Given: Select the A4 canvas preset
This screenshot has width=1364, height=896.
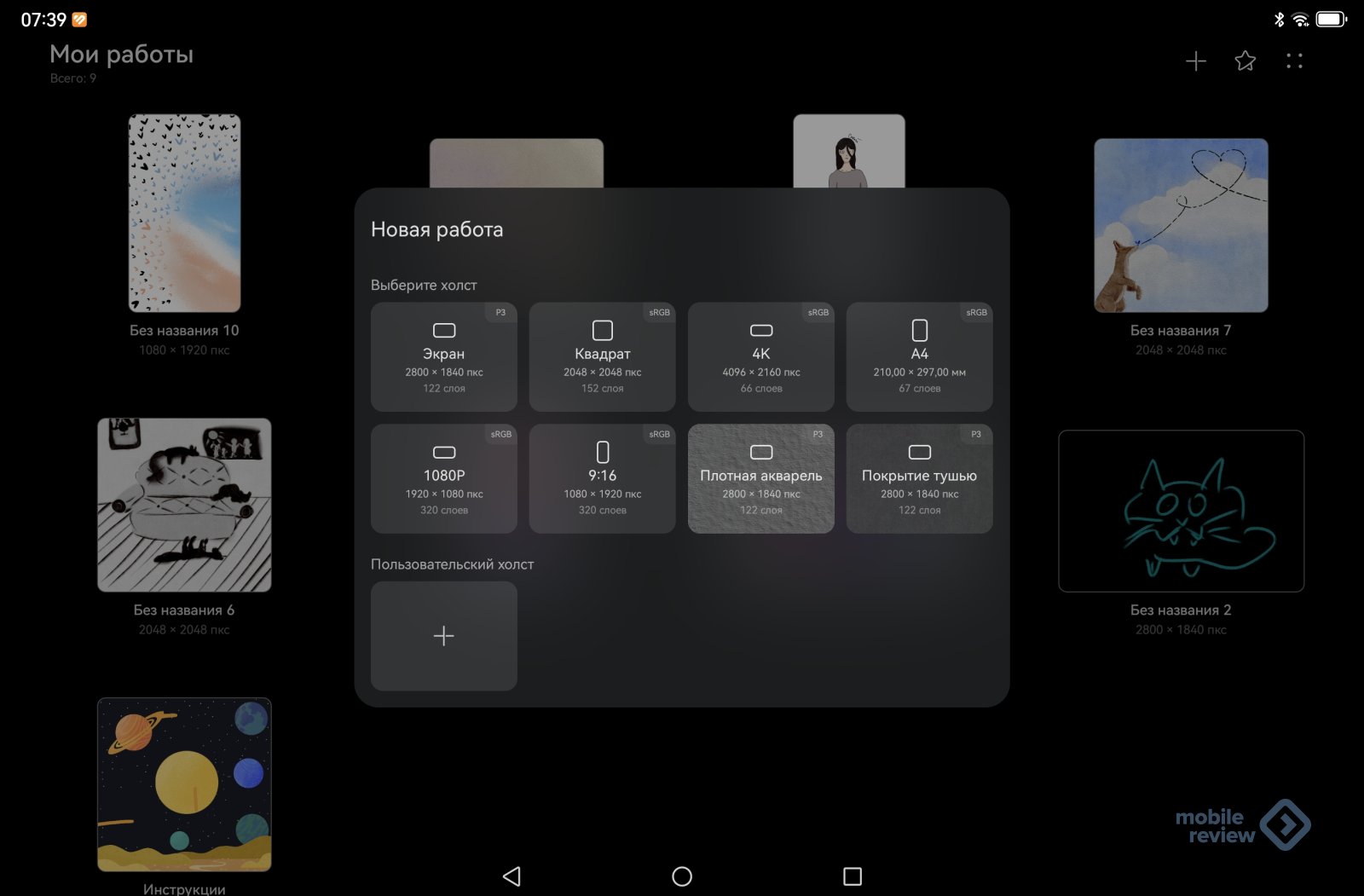Looking at the screenshot, I should 919,357.
